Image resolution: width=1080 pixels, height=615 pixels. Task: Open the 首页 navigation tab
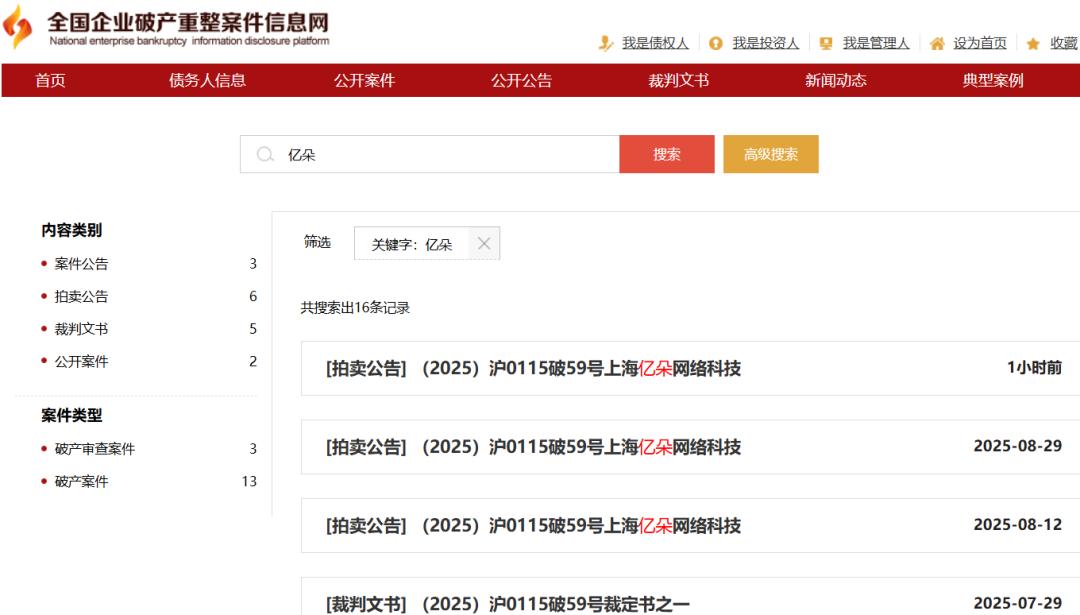point(50,81)
